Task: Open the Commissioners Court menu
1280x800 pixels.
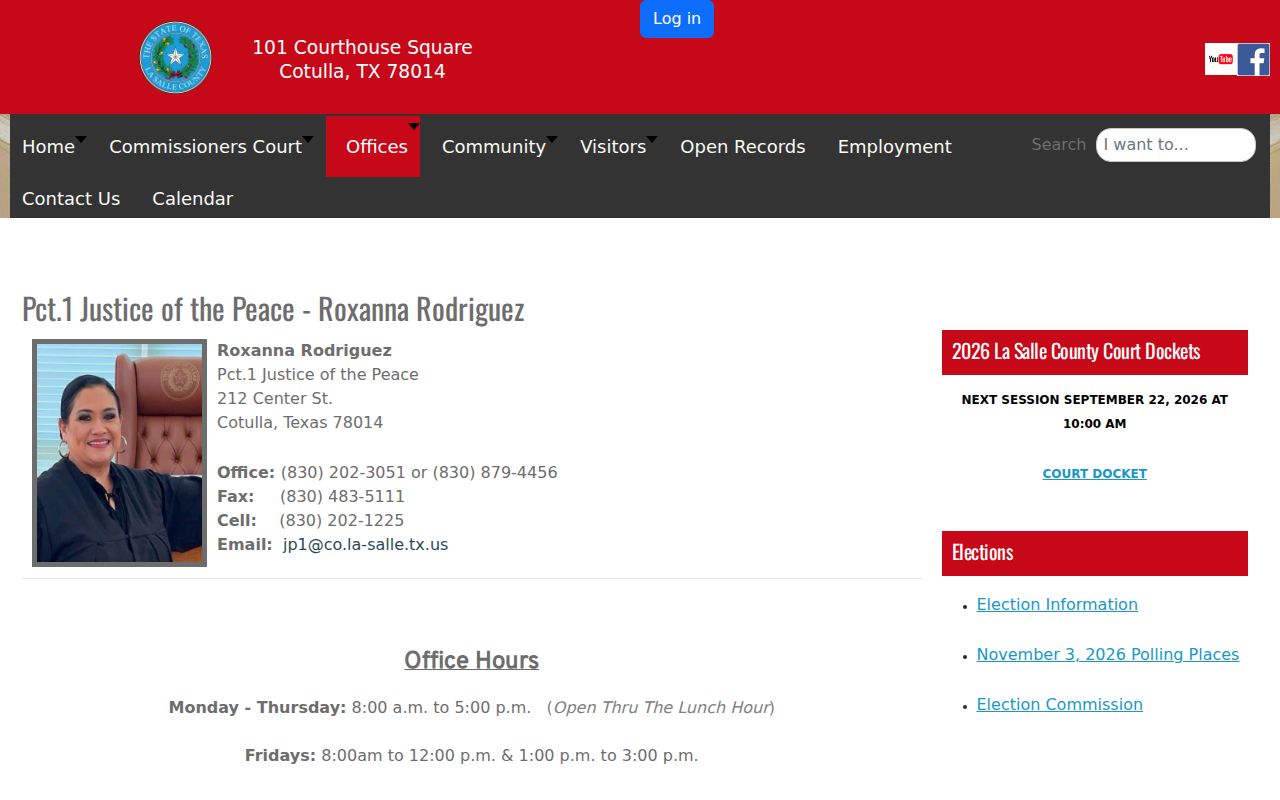Action: (205, 146)
